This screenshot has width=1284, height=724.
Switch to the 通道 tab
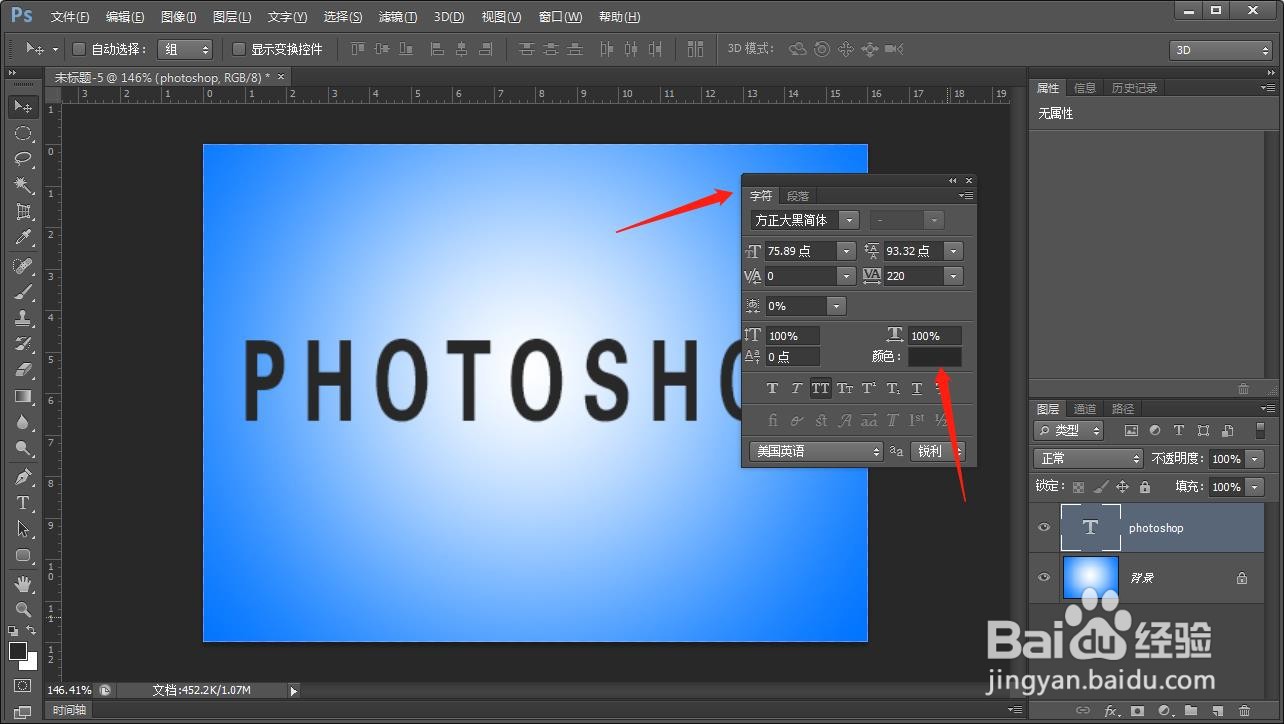click(1085, 408)
